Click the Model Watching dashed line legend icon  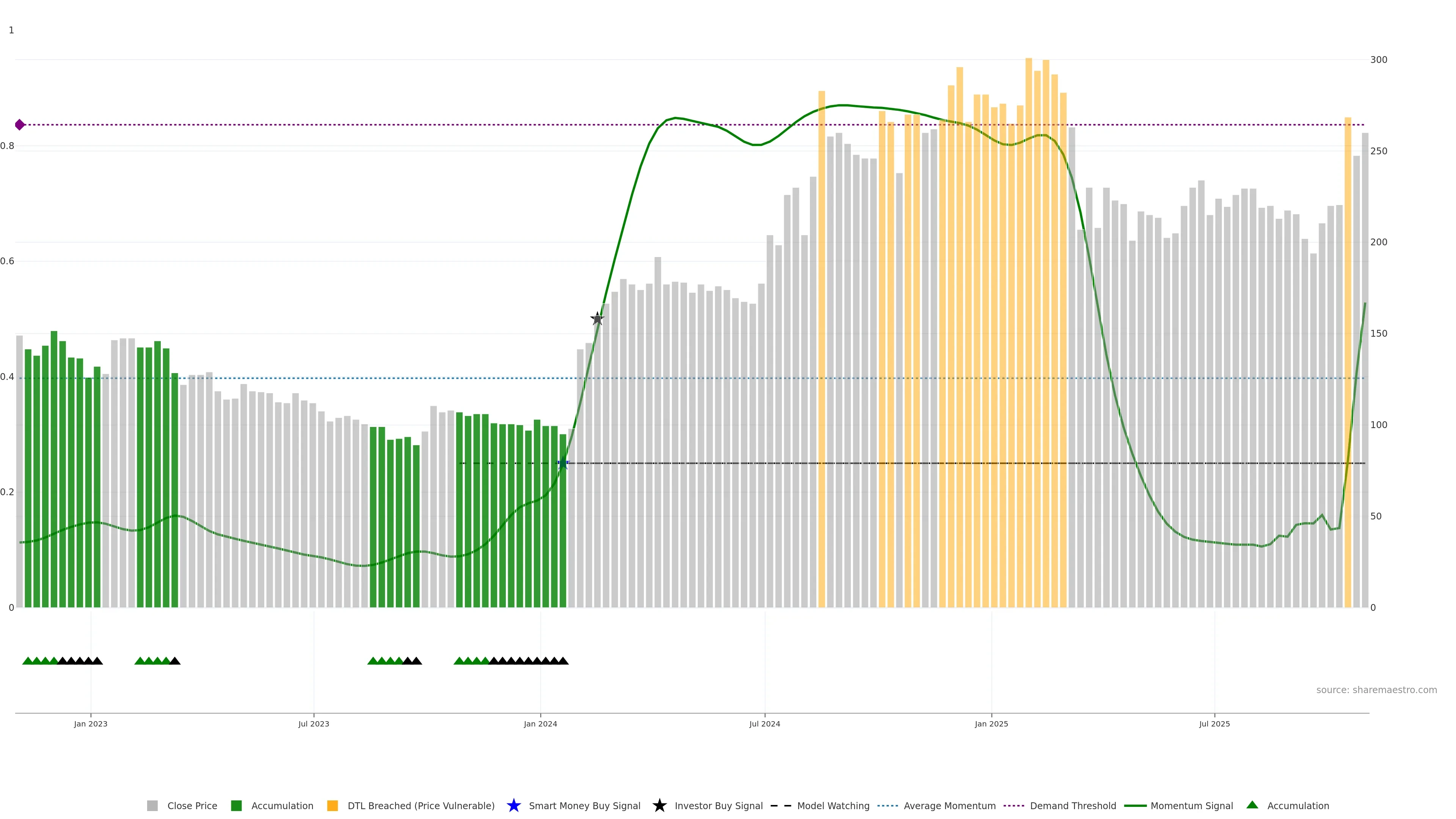click(781, 805)
